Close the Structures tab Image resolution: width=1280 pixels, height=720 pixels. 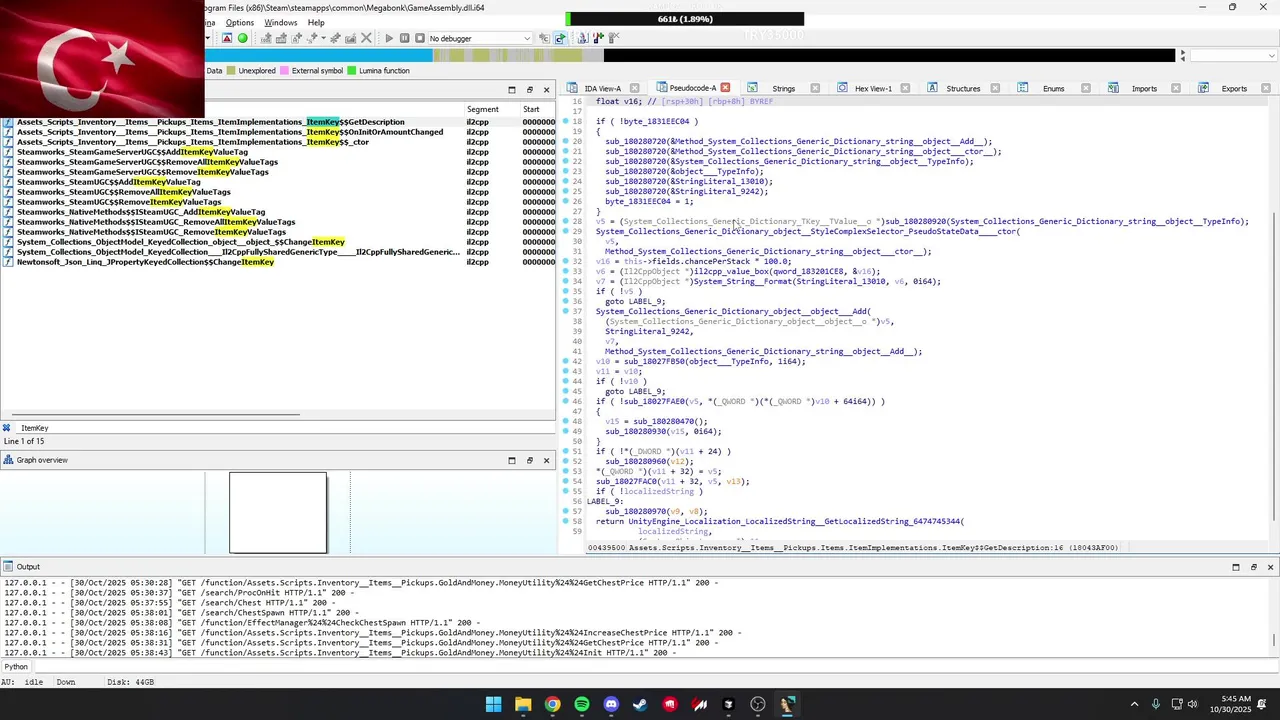pyautogui.click(x=996, y=88)
